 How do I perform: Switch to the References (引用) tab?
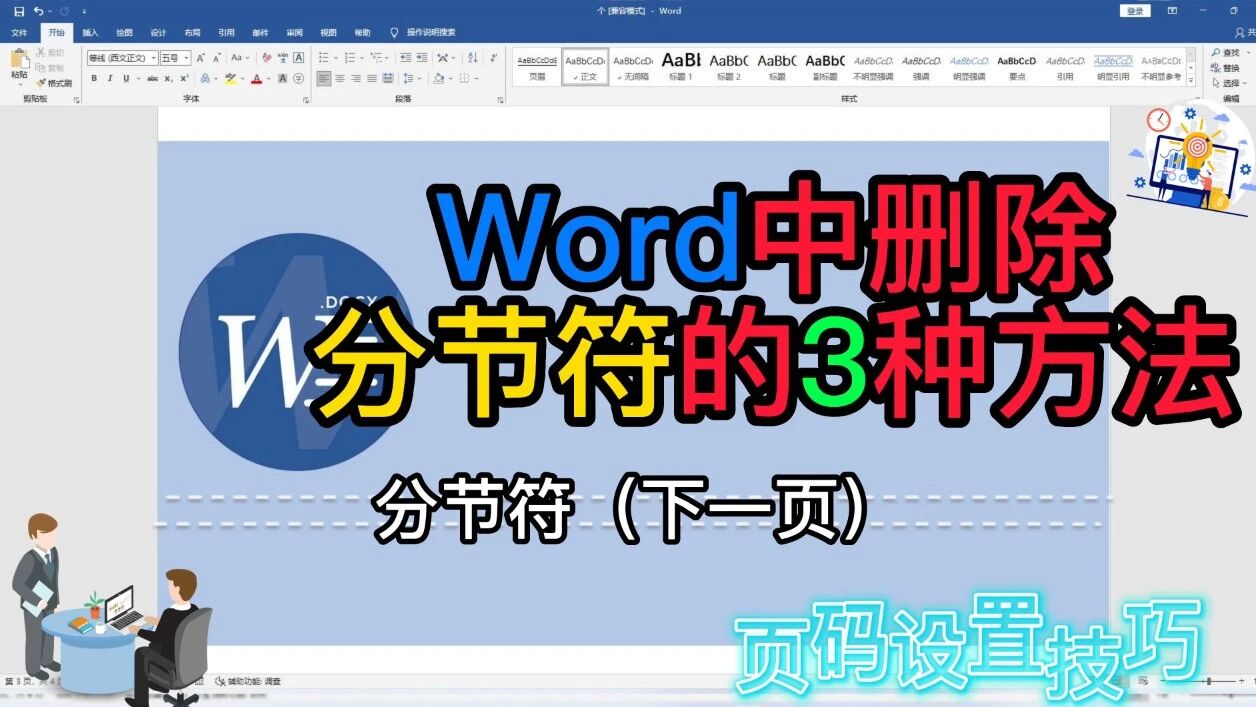[226, 32]
